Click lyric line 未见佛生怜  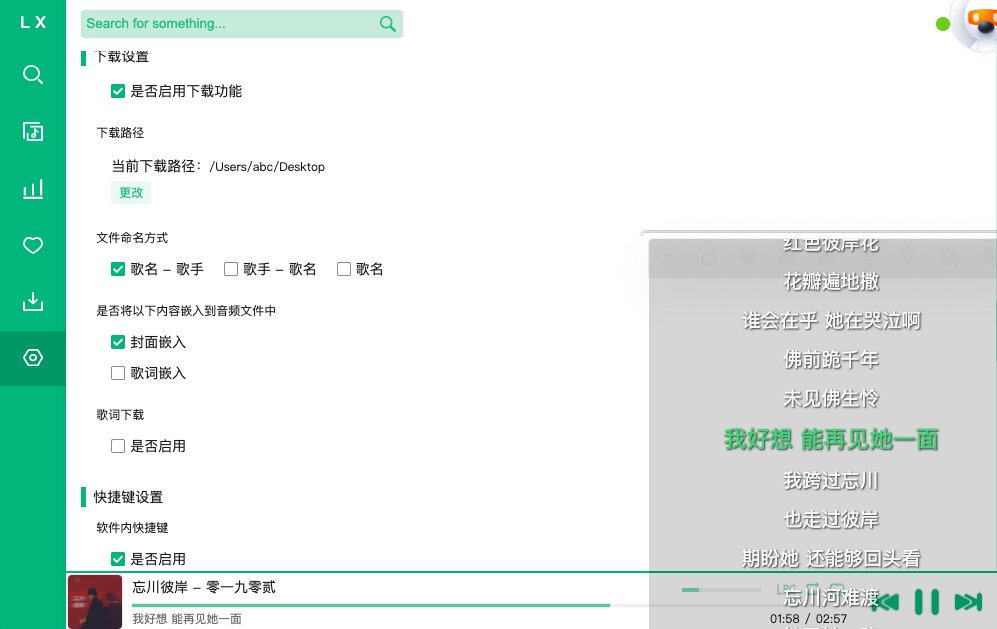click(831, 399)
